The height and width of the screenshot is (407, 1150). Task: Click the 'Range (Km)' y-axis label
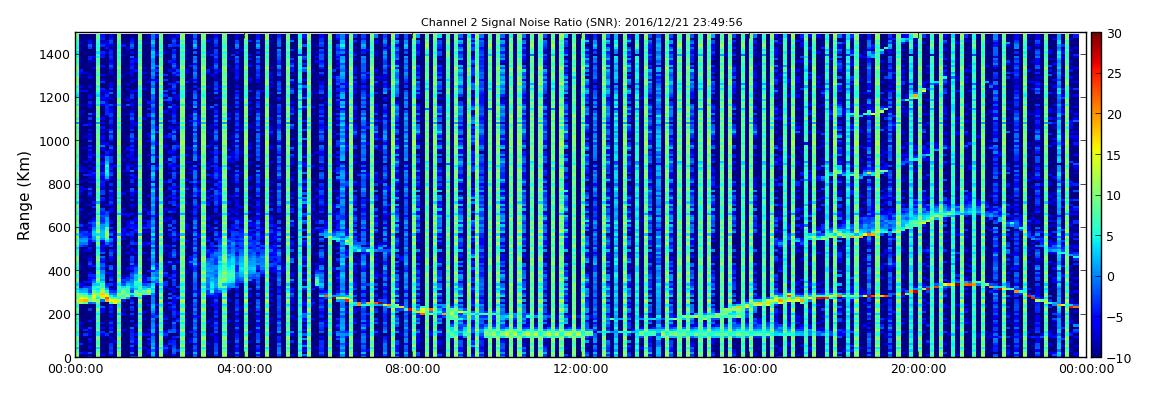tap(24, 195)
